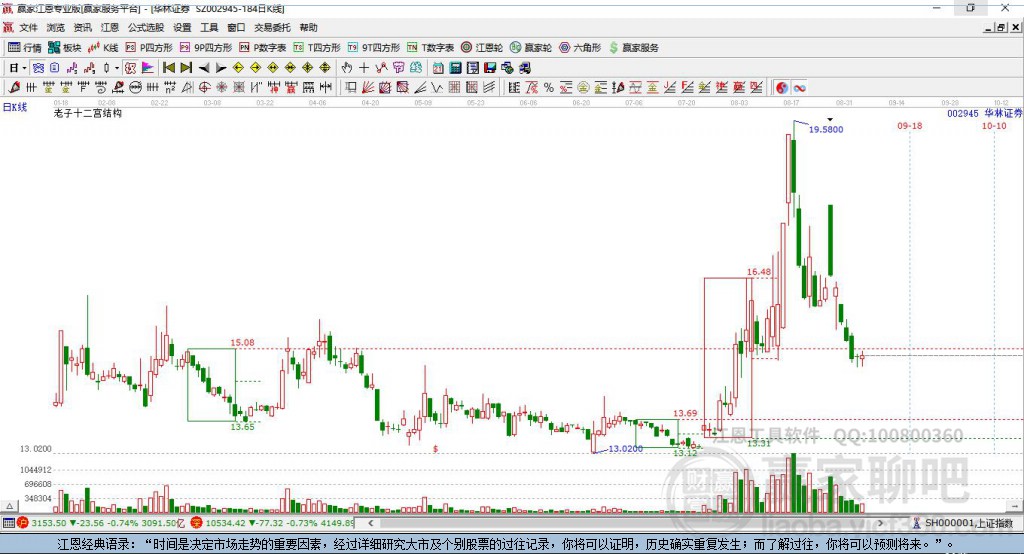Jump to the last bar icon
Viewport: 1024px width, 554px height.
click(x=186, y=68)
